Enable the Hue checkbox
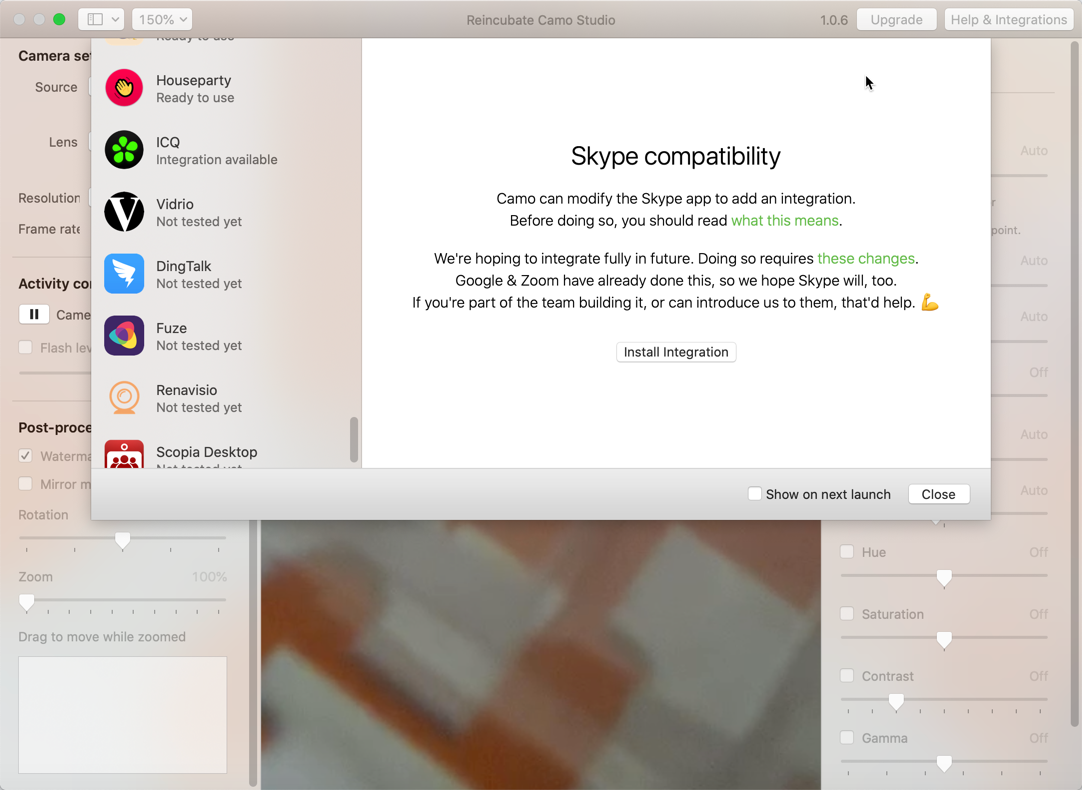Screen dimensions: 1082x790 point(847,551)
